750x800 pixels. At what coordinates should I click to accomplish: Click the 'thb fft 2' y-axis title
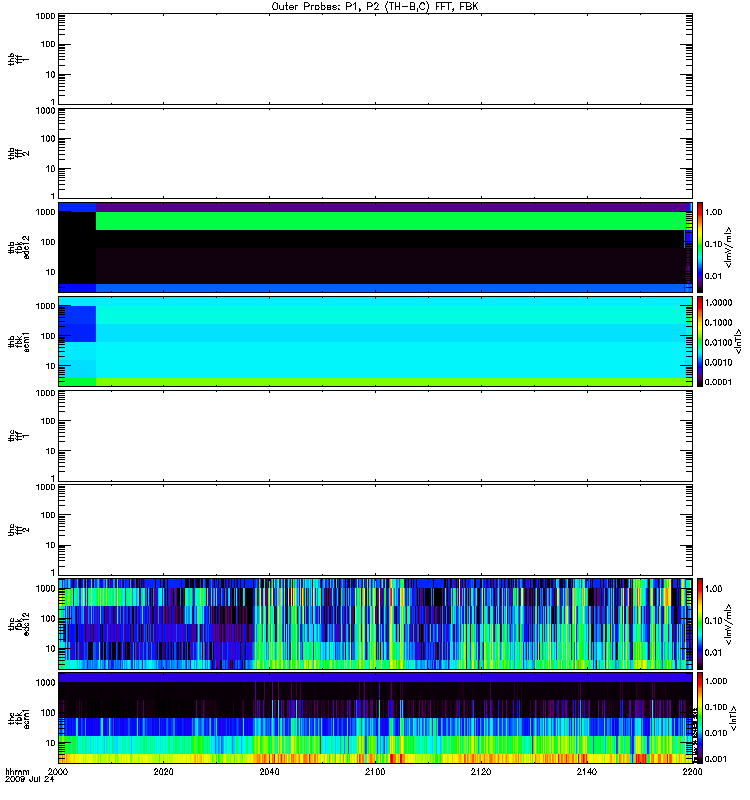pyautogui.click(x=18, y=153)
